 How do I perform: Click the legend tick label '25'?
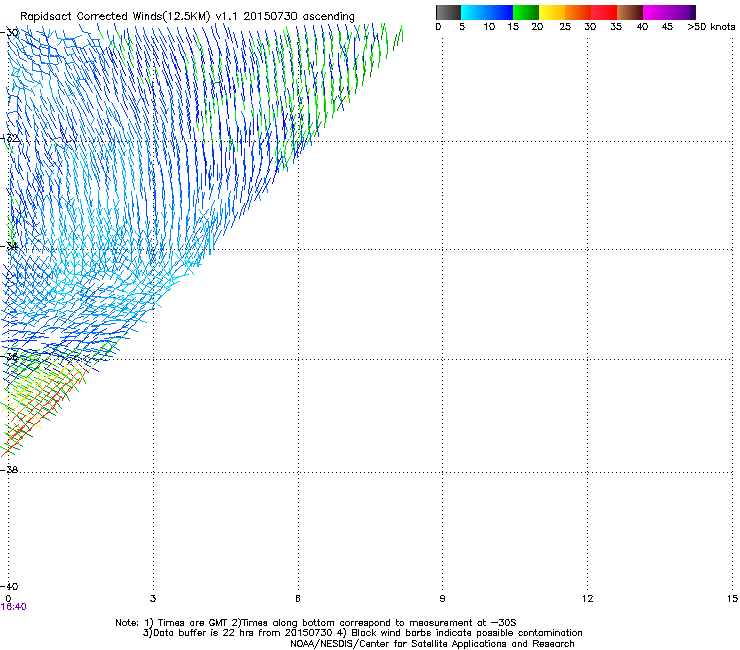565,27
